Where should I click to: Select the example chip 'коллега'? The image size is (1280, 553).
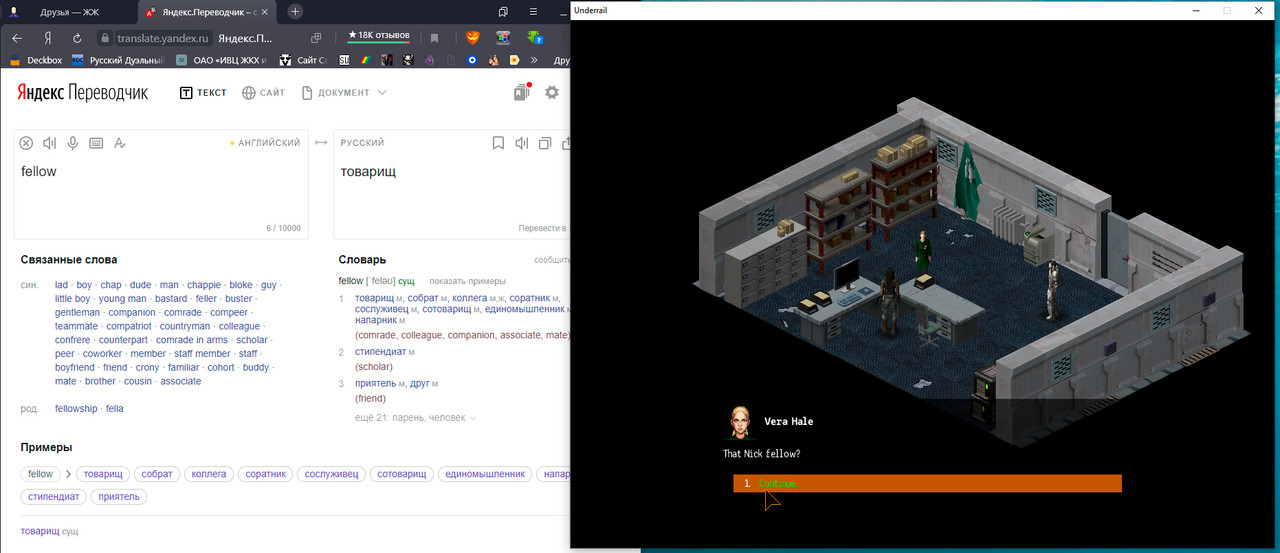coord(209,474)
